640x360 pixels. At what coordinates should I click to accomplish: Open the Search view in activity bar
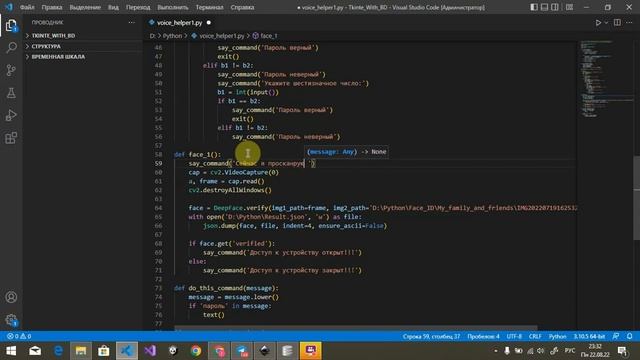pos(11,48)
